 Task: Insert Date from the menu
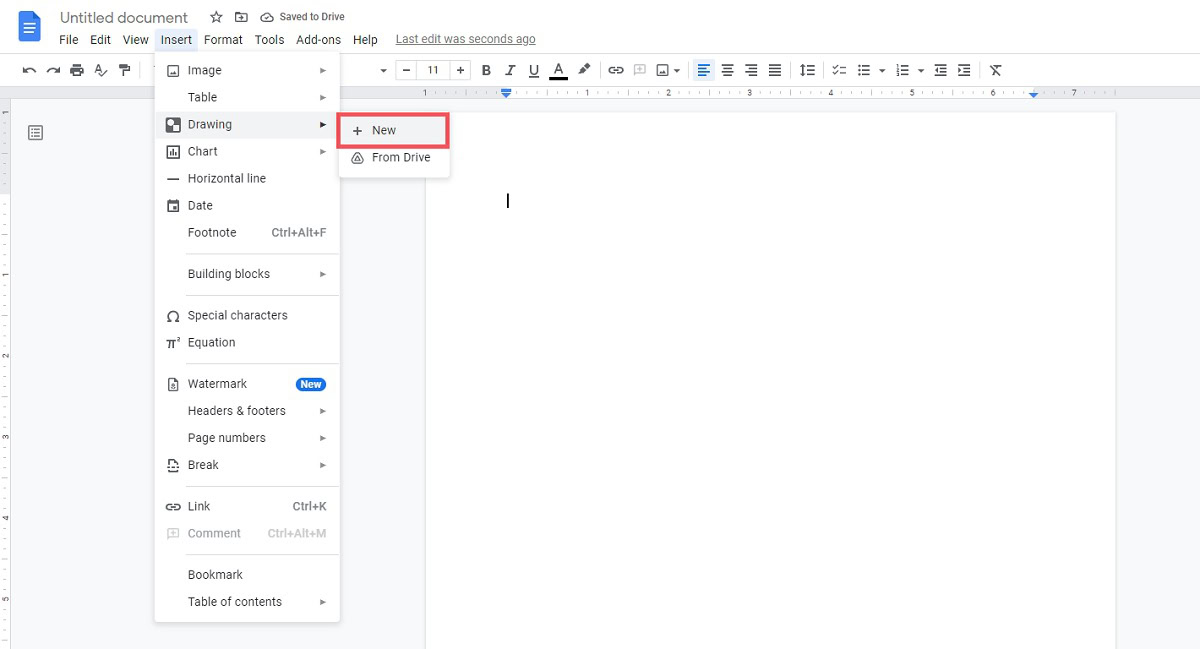pyautogui.click(x=247, y=205)
